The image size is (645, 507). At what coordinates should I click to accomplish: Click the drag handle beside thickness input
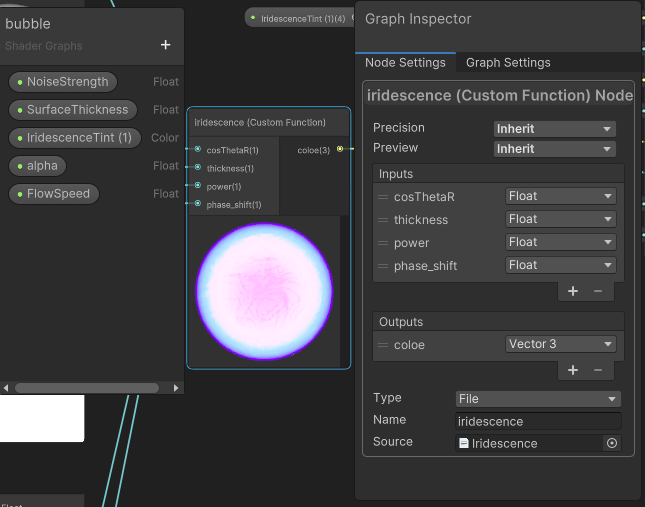(383, 220)
